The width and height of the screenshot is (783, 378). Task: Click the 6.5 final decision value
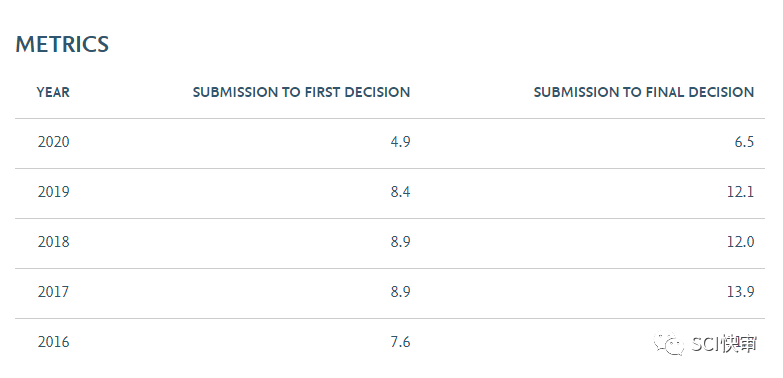pos(744,142)
